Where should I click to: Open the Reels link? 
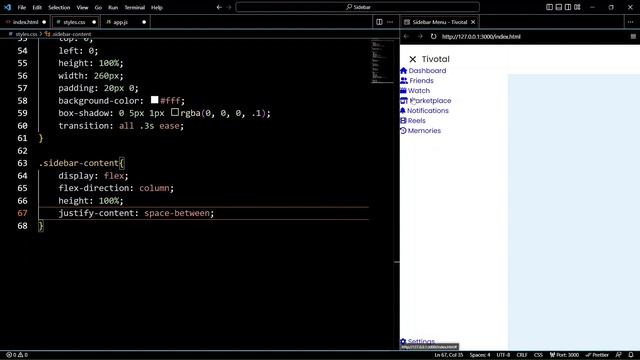(x=416, y=120)
